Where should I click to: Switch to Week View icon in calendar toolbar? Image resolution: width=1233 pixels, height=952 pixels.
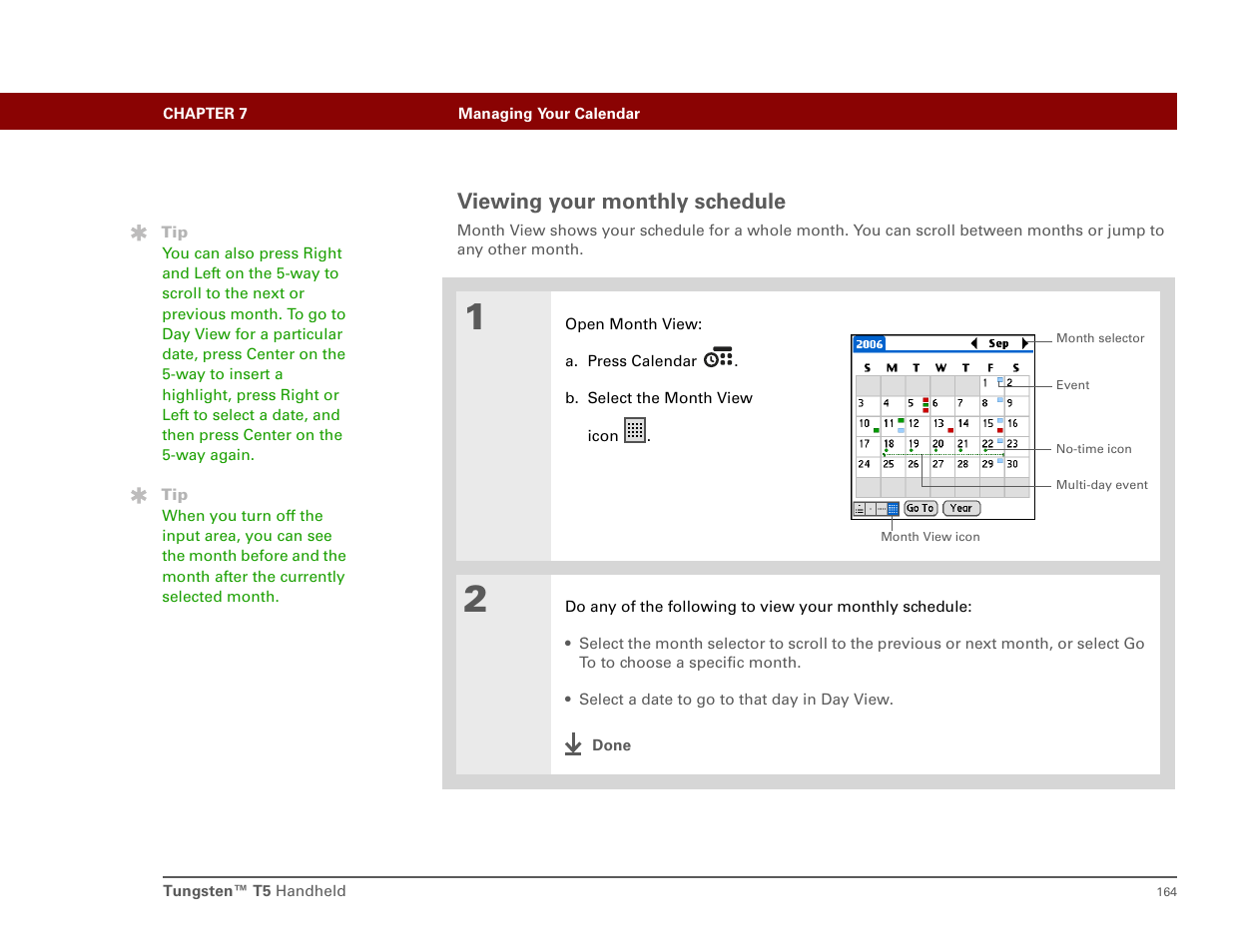[882, 509]
